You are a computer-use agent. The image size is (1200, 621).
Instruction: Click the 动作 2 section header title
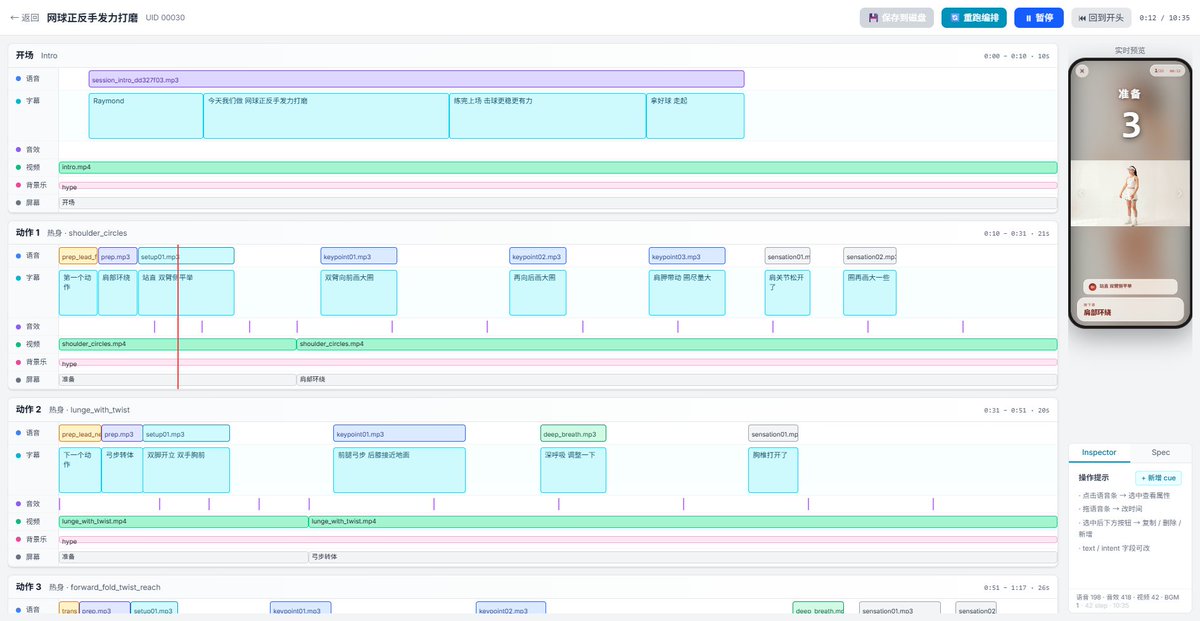click(29, 410)
